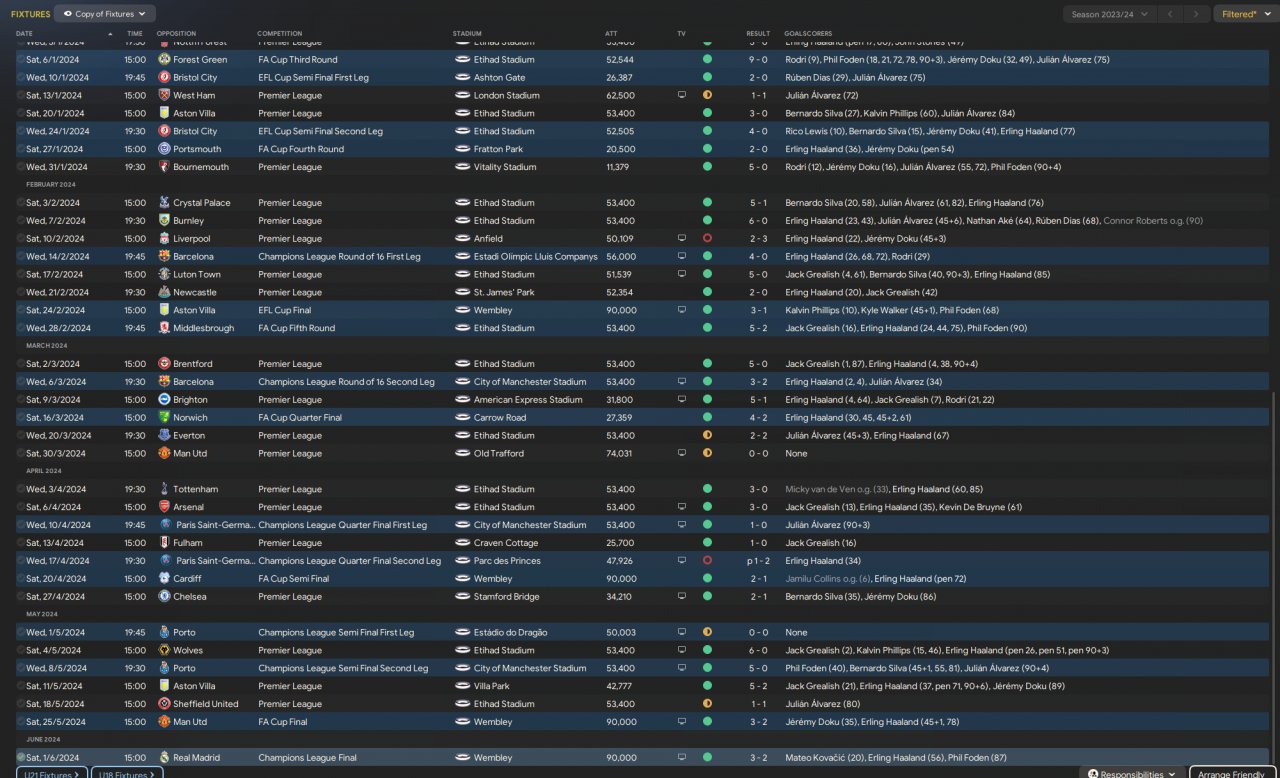Go to the next season with the right arrow

[x=1196, y=14]
